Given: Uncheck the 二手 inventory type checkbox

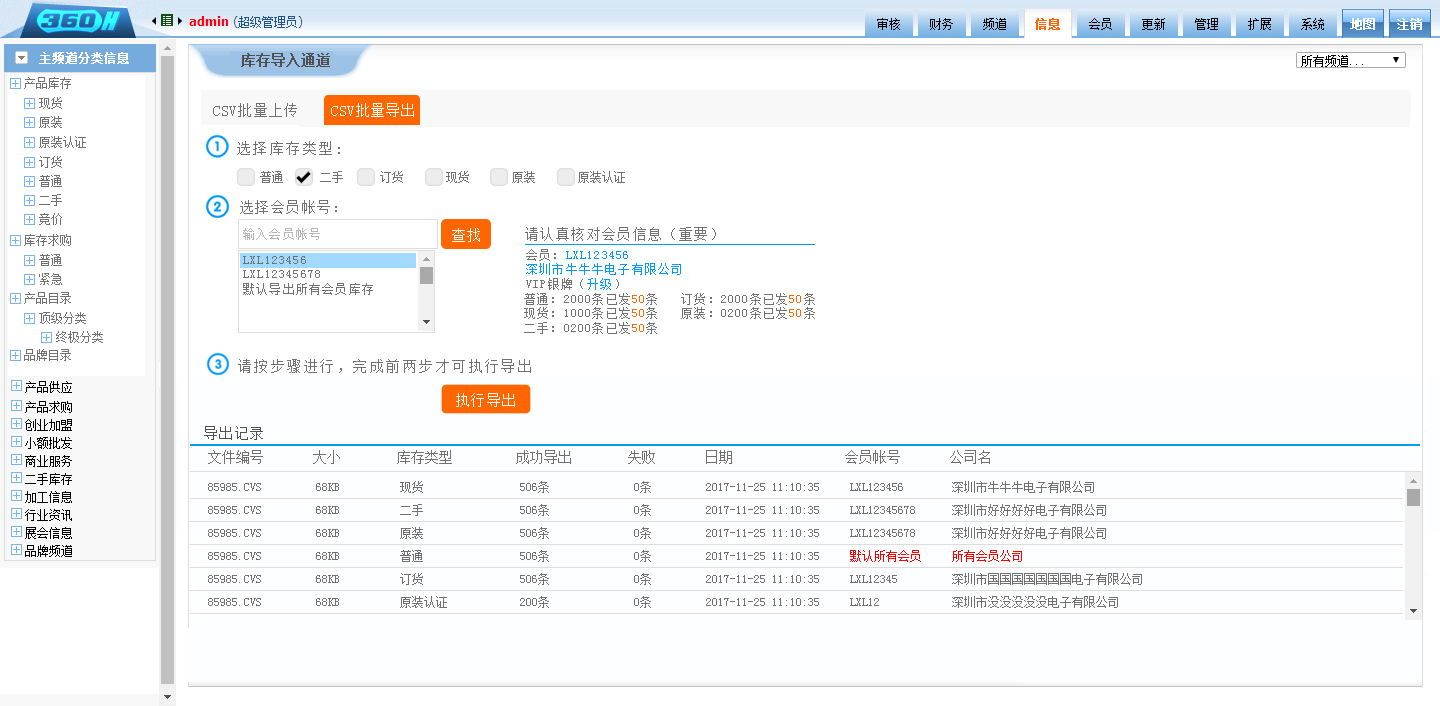Looking at the screenshot, I should point(304,177).
